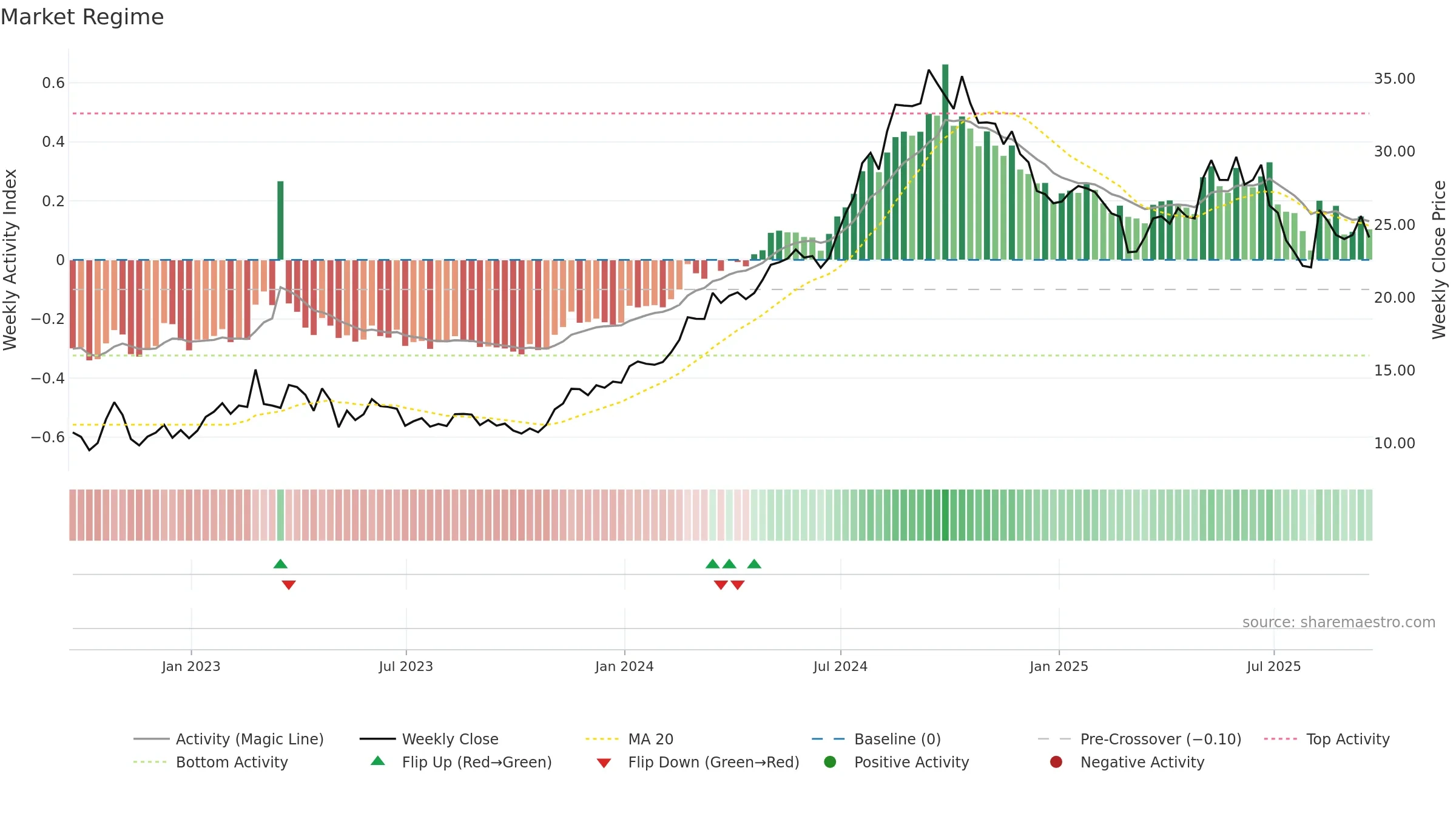Click the Jan 2025 axis label
Image resolution: width=1456 pixels, height=819 pixels.
(x=1059, y=667)
